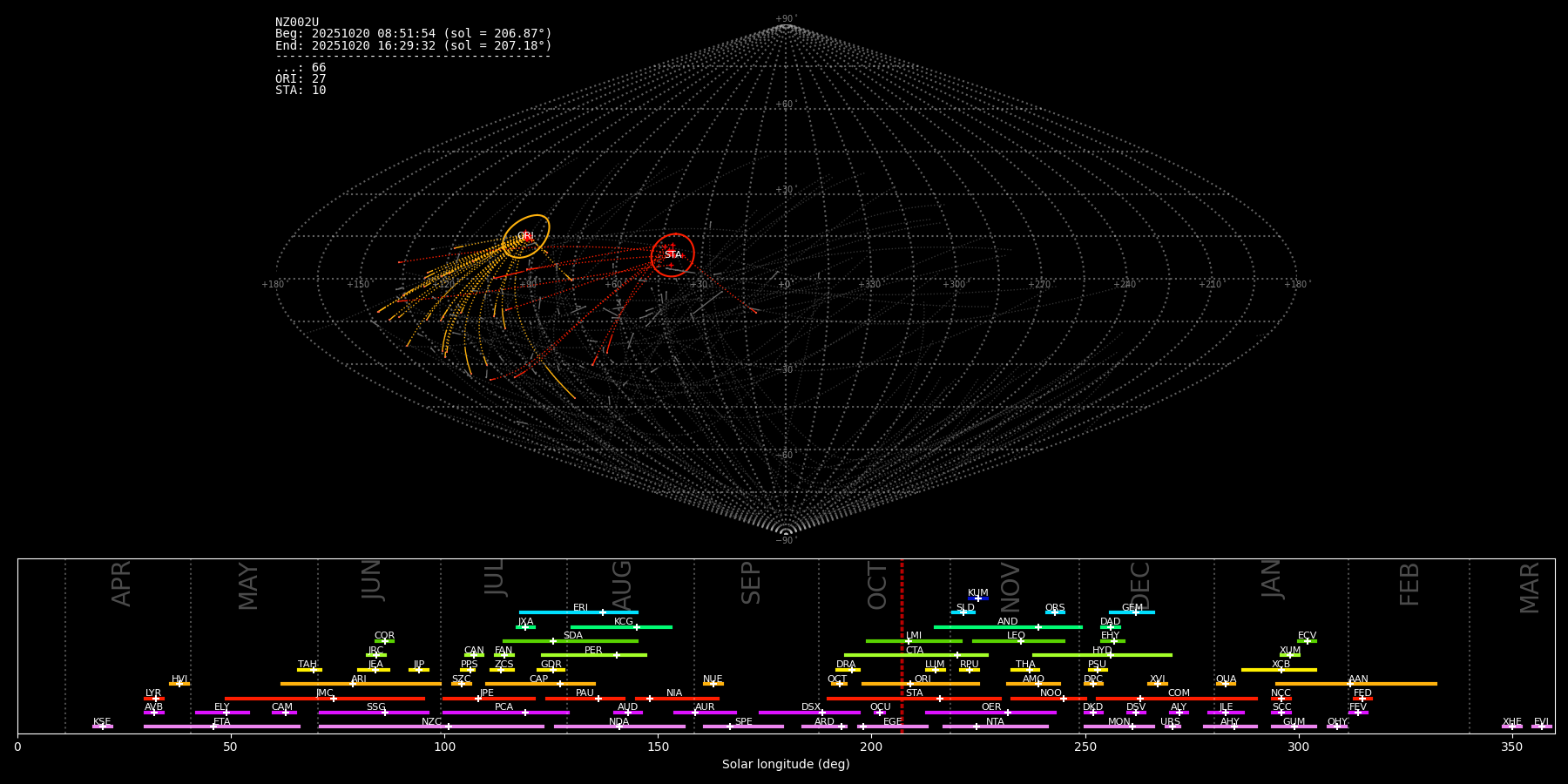This screenshot has height=784, width=1568.
Task: Click the cyan GEM activity bar
Action: tap(1131, 612)
